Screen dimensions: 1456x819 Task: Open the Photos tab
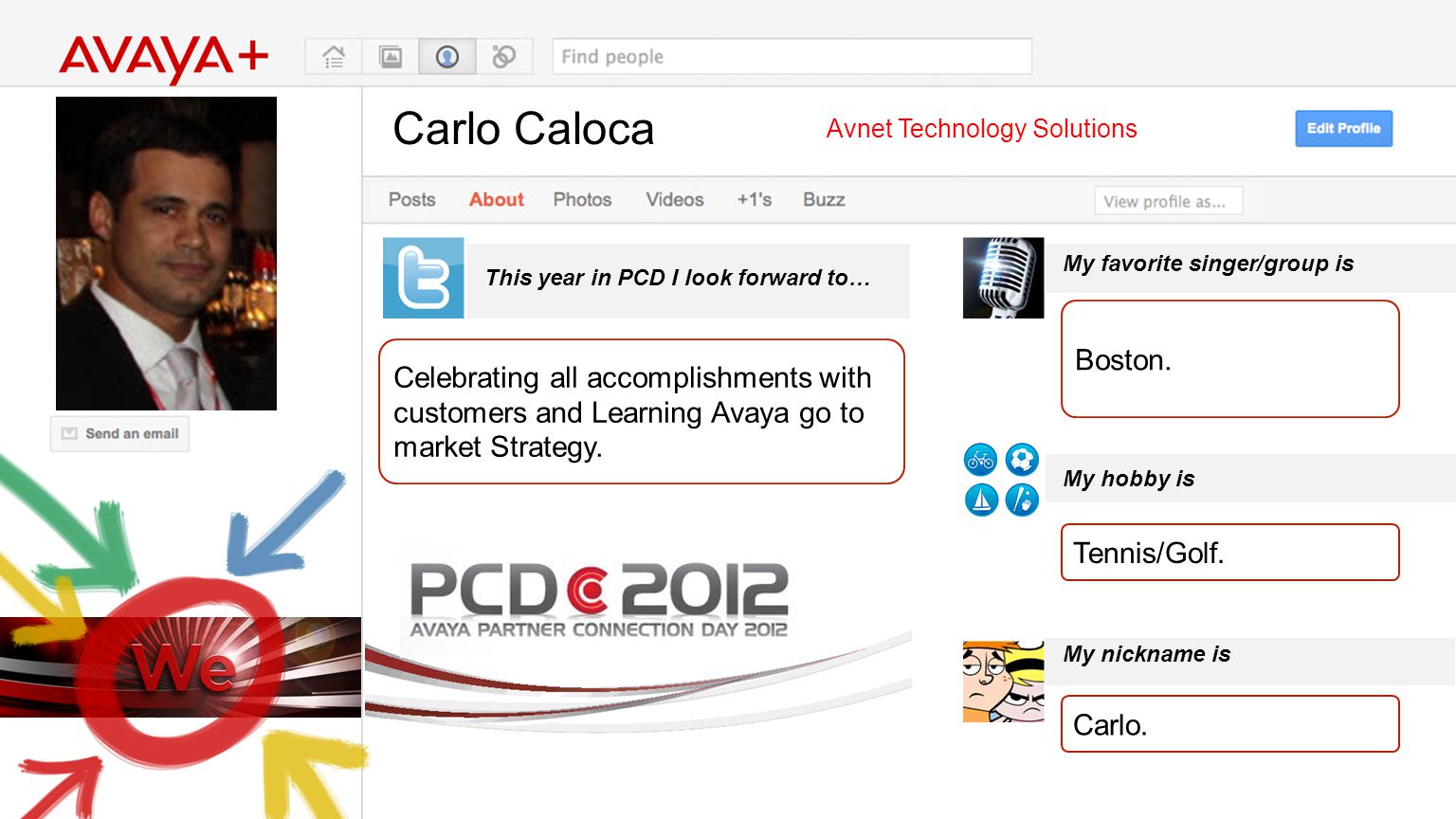(x=582, y=200)
